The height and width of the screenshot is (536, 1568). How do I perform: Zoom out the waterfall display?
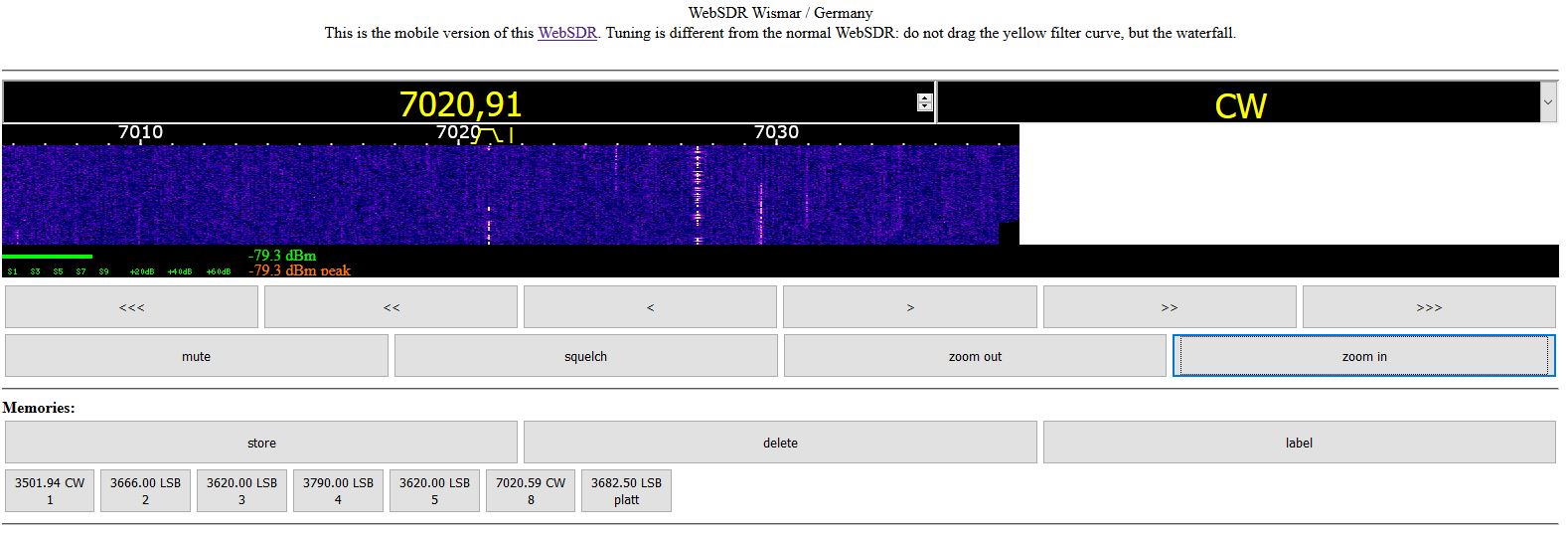(x=975, y=356)
